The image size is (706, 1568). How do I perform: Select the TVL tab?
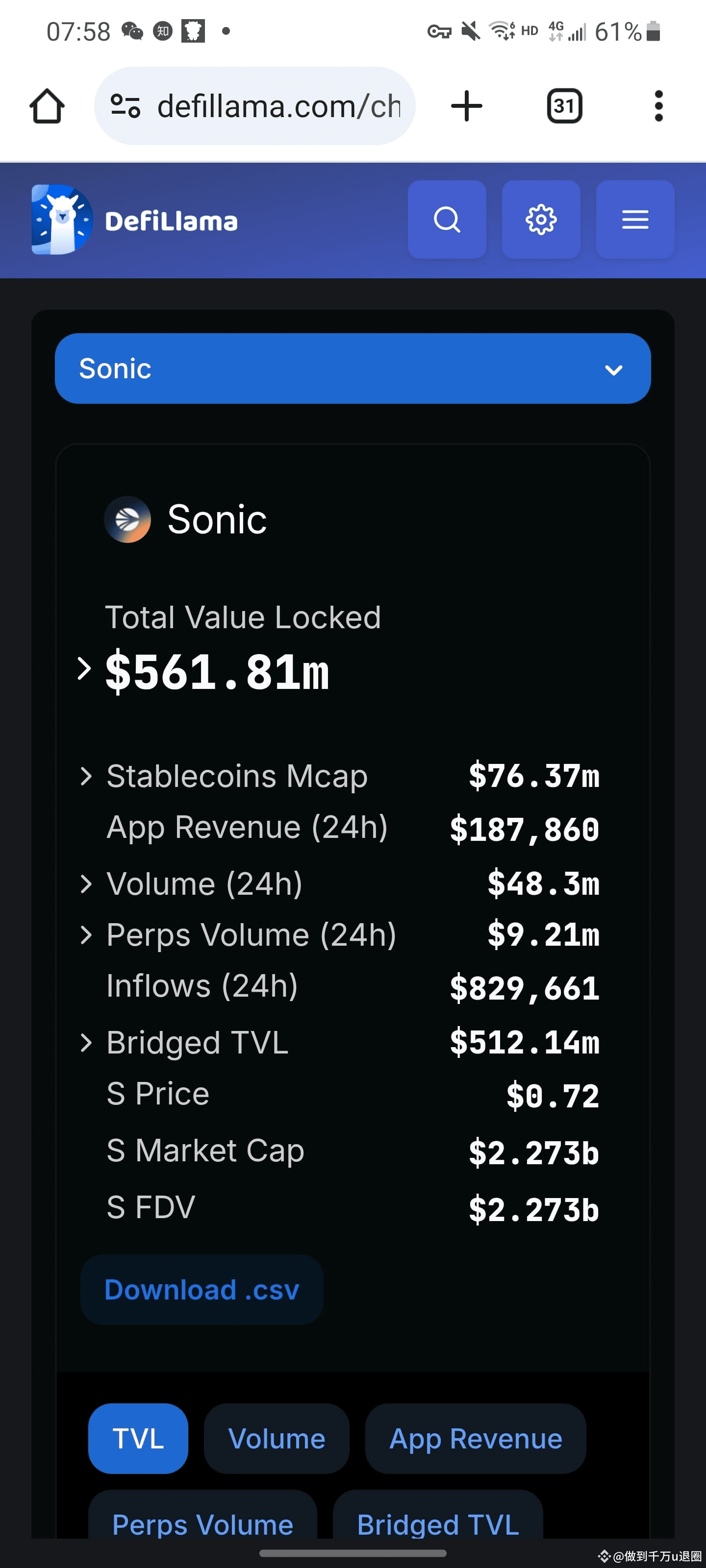138,1438
